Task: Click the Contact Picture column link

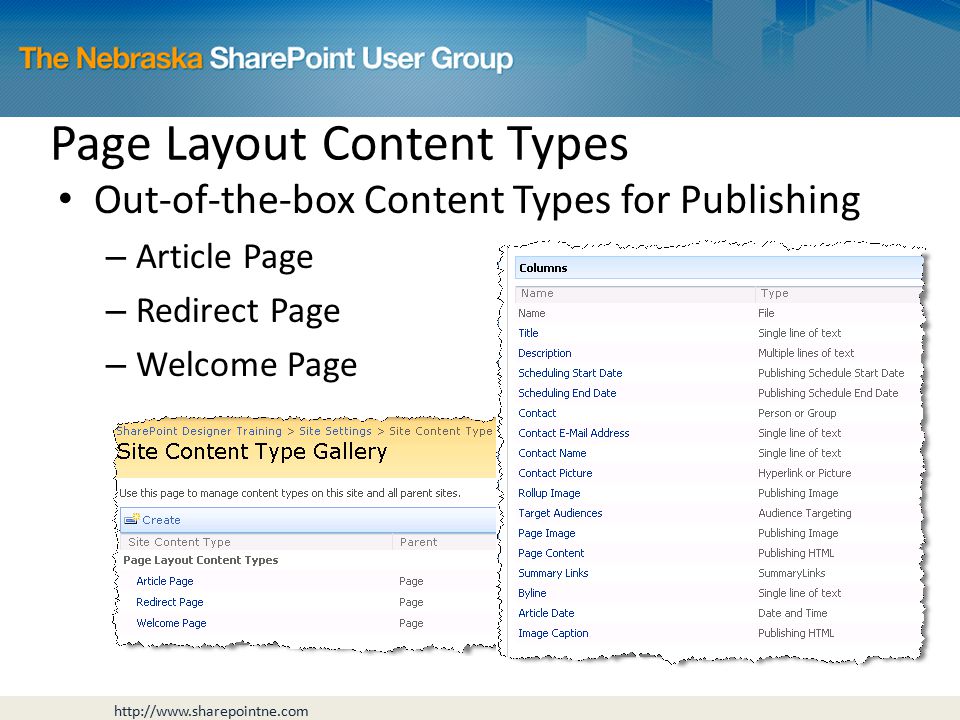Action: pos(555,473)
